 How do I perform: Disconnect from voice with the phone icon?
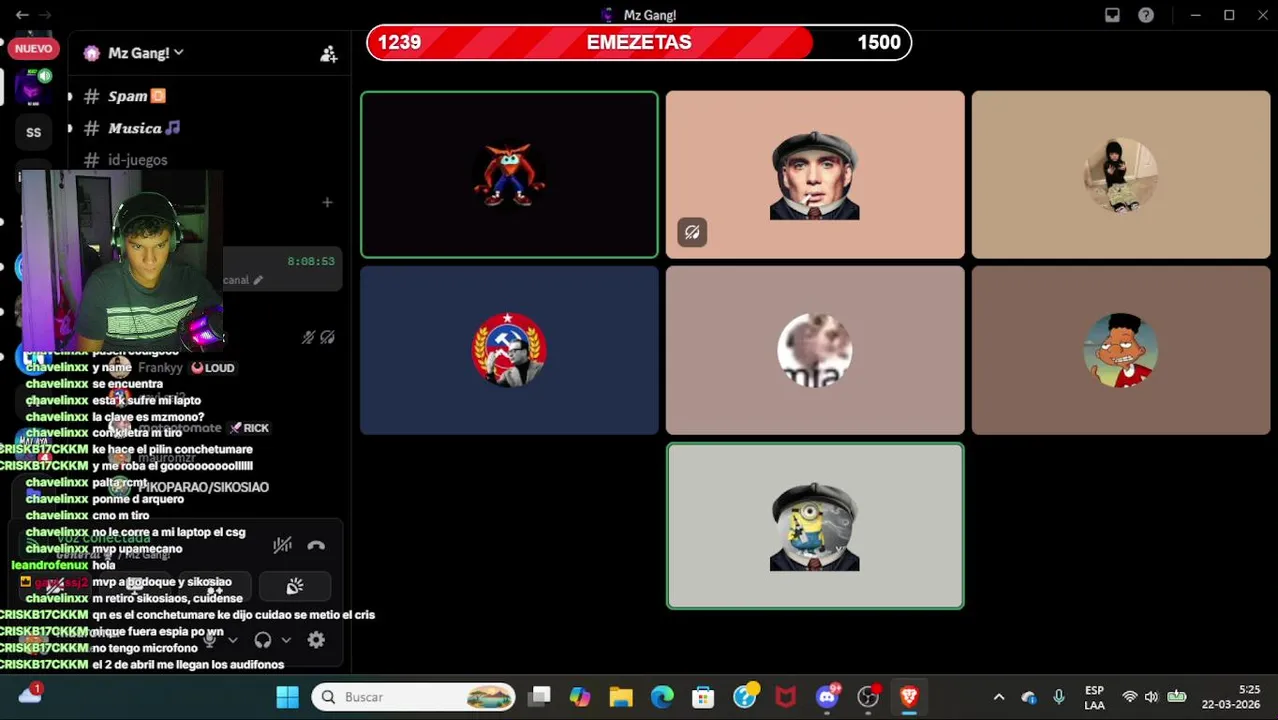point(316,545)
